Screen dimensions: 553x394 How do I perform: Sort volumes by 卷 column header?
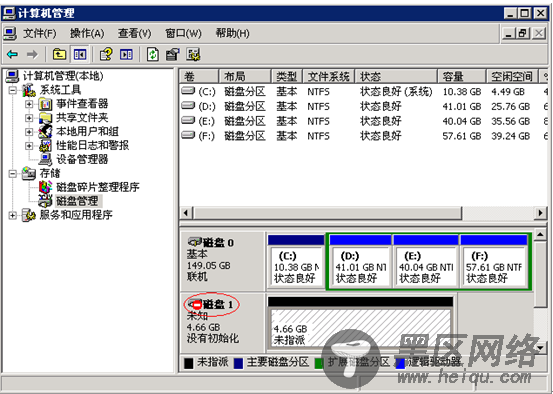[x=199, y=76]
